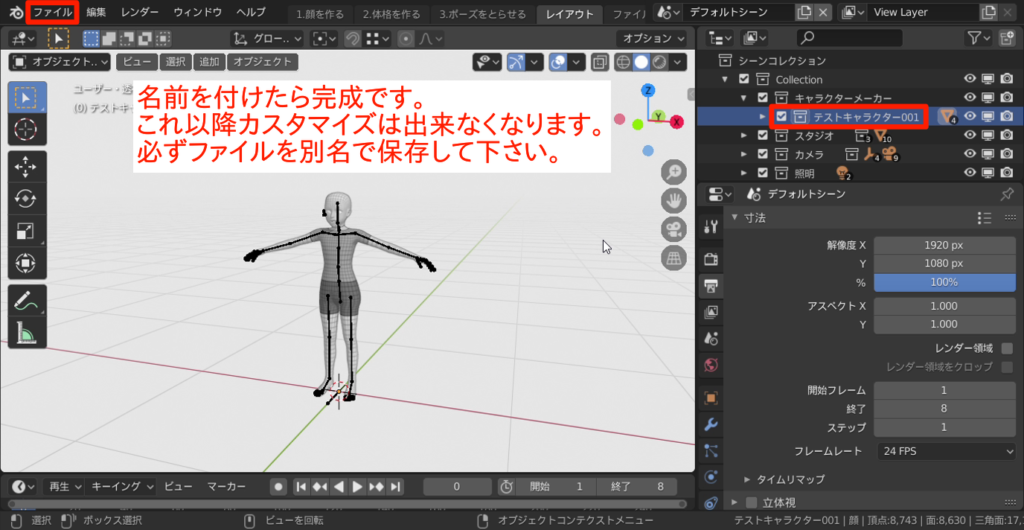1024x530 pixels.
Task: Click the オブジェクト menu button
Action: tap(263, 62)
